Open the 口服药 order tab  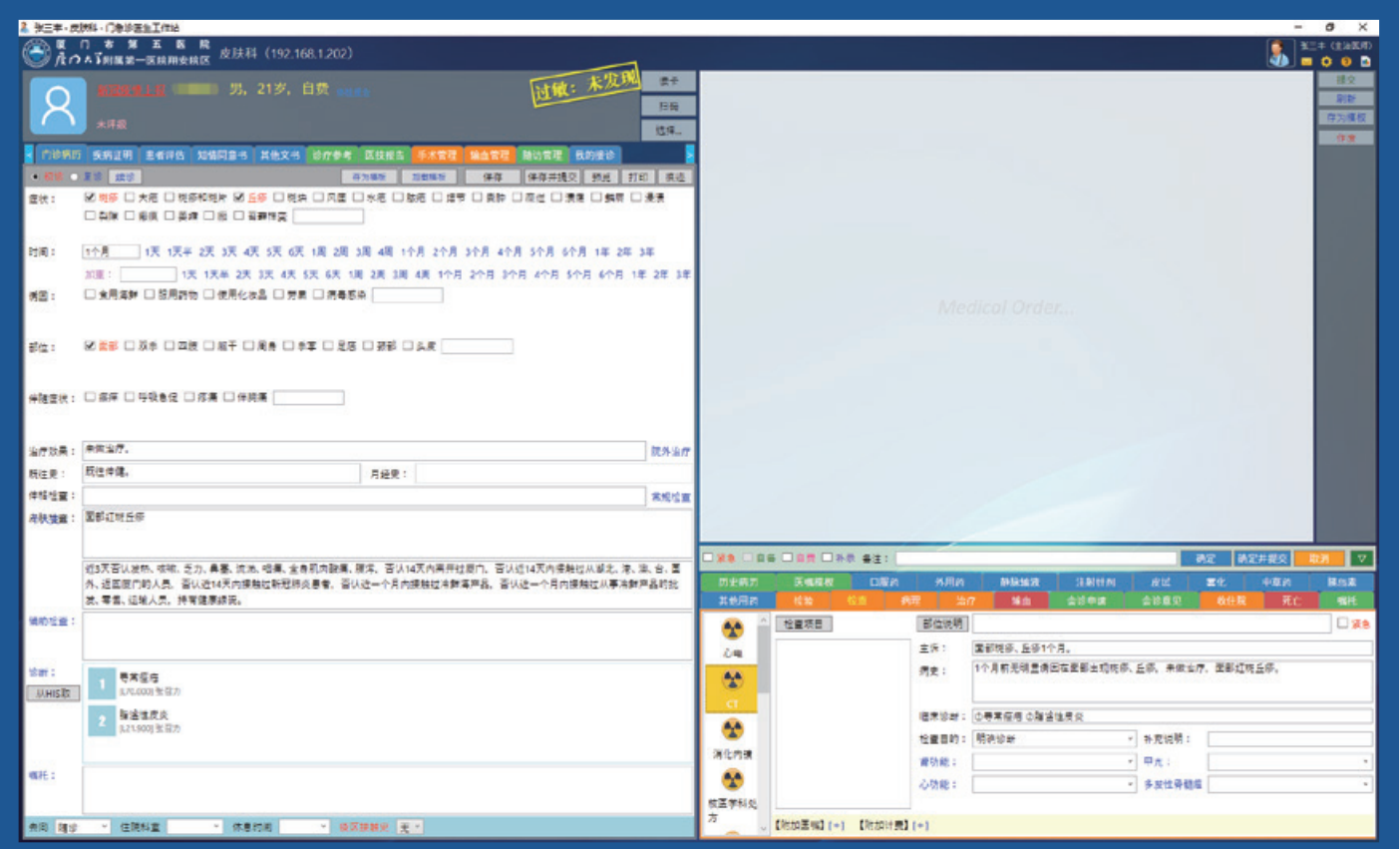pos(882,583)
